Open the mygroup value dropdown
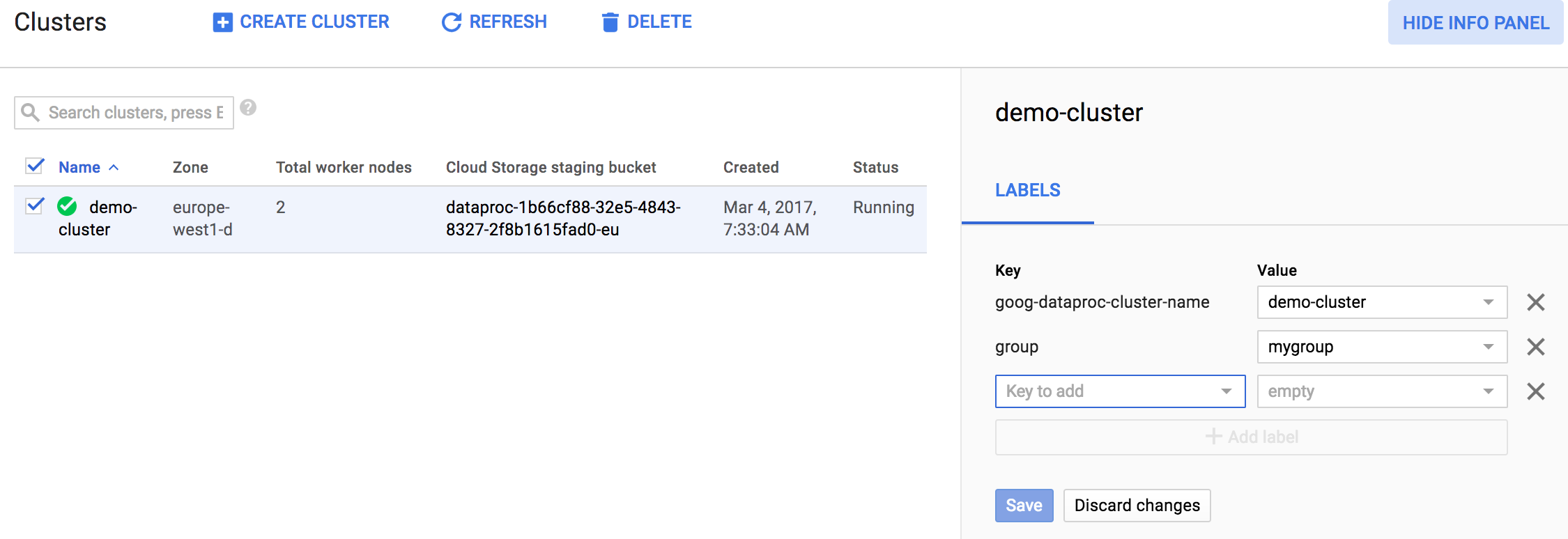This screenshot has width=1568, height=539. tap(1488, 347)
